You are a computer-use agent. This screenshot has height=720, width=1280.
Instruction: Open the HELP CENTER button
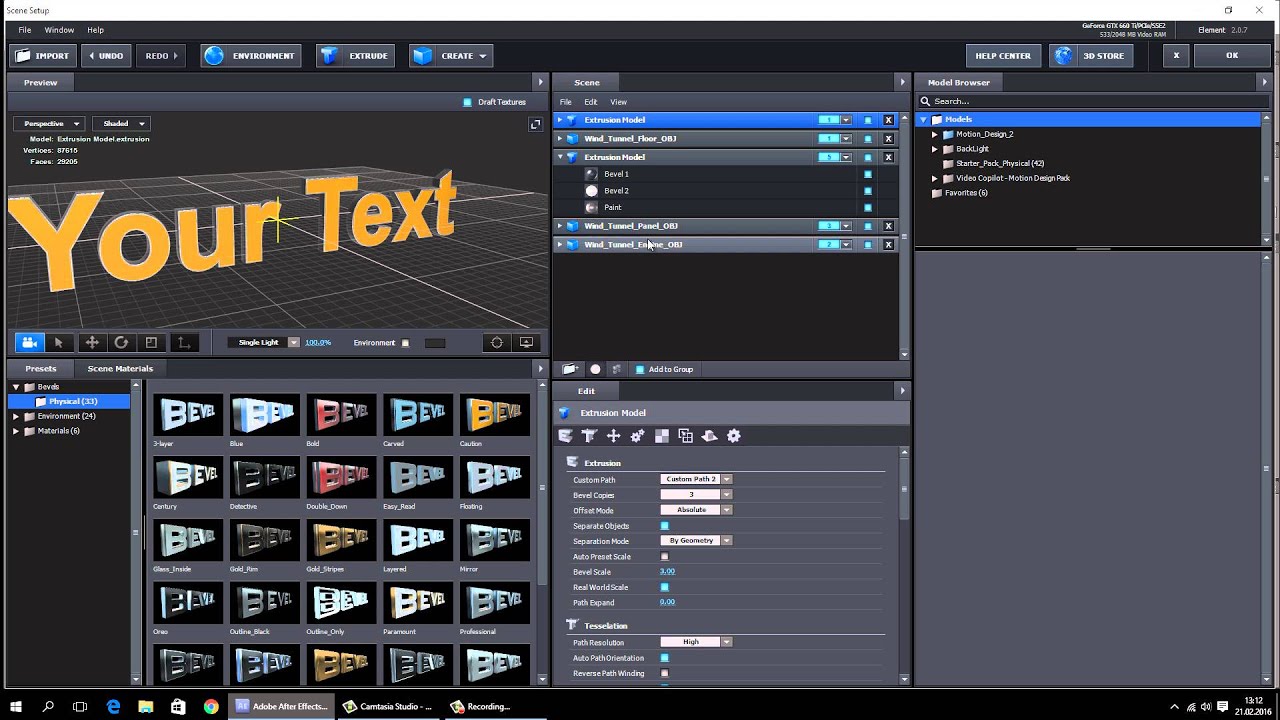pos(1003,56)
